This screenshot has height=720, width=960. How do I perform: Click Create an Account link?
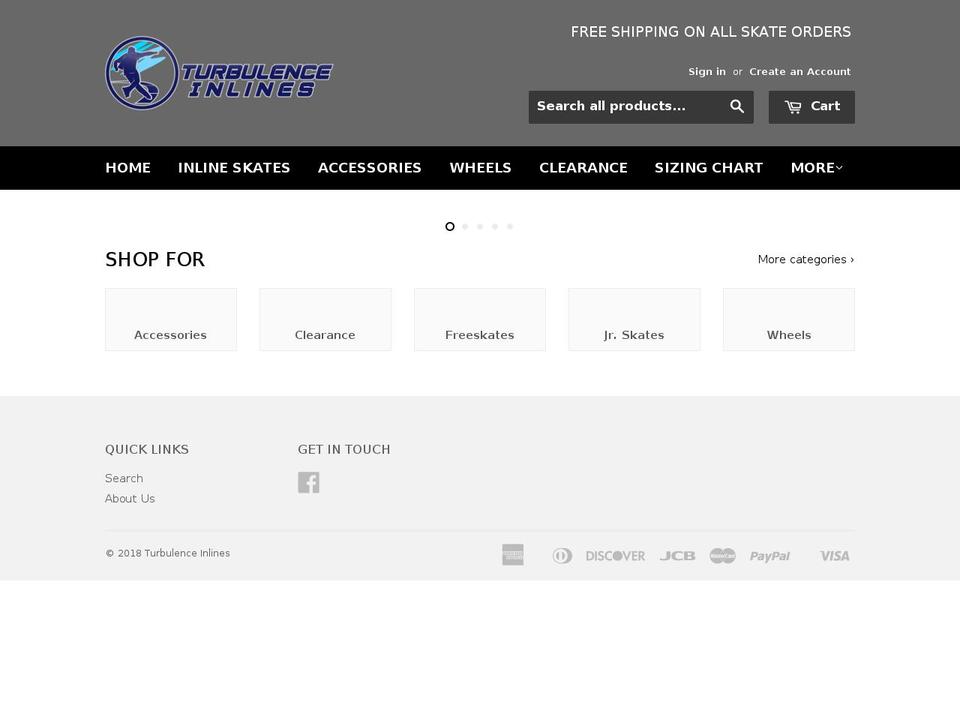point(800,72)
